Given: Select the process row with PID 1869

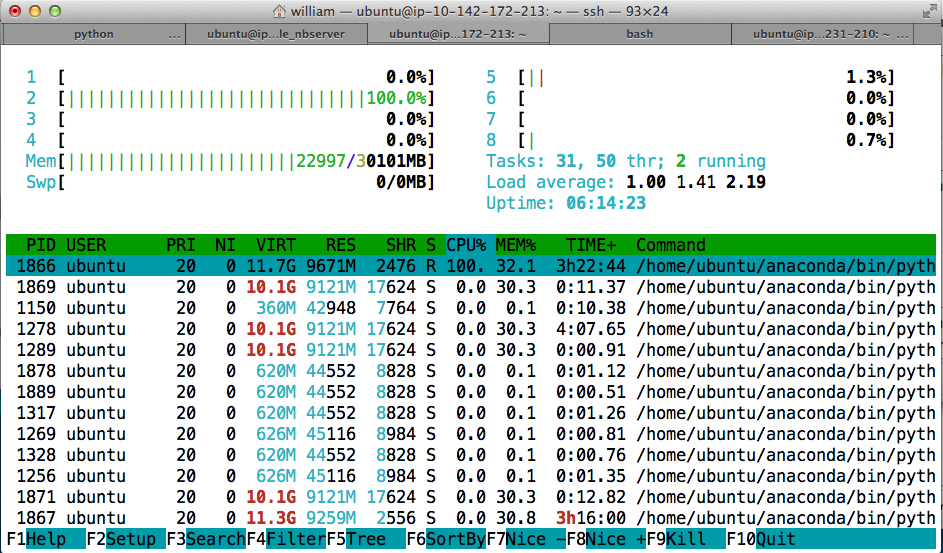Looking at the screenshot, I should tap(471, 287).
